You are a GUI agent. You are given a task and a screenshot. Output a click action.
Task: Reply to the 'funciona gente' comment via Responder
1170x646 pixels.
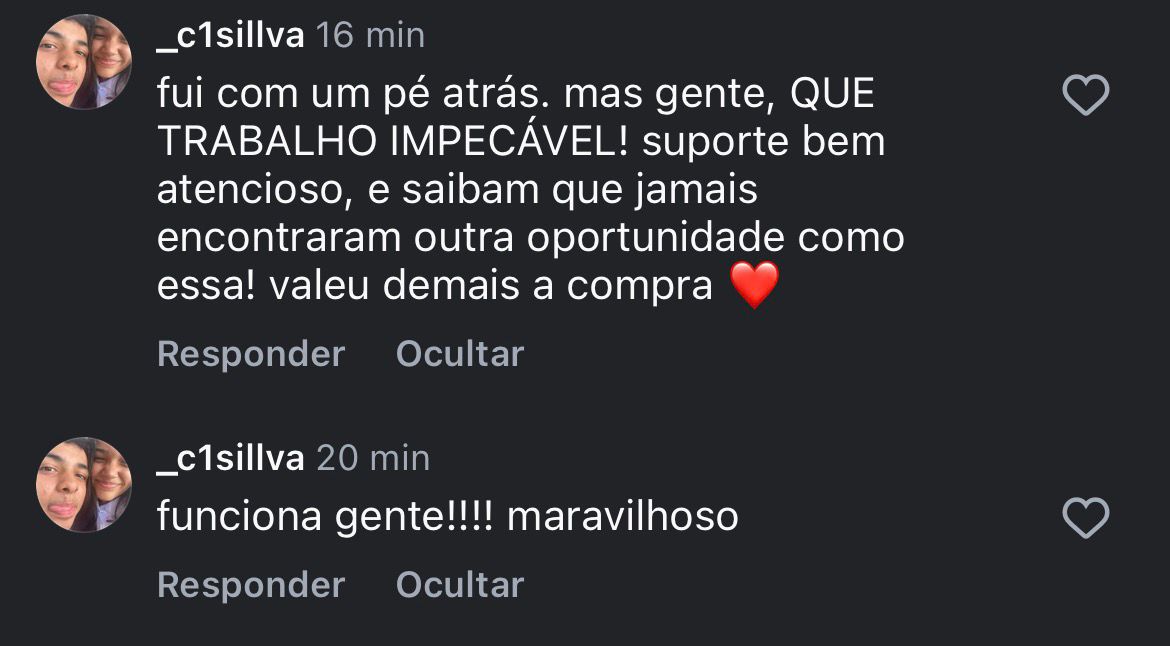coord(251,585)
